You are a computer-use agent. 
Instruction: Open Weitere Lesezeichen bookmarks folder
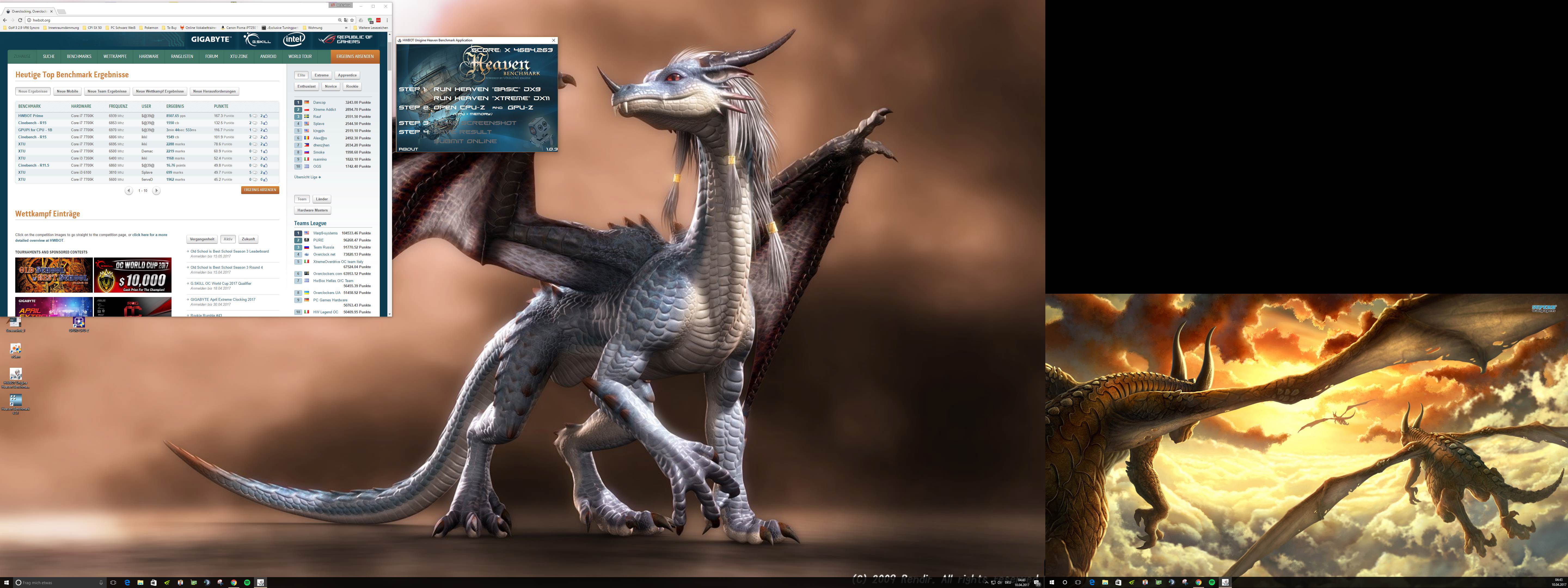371,28
